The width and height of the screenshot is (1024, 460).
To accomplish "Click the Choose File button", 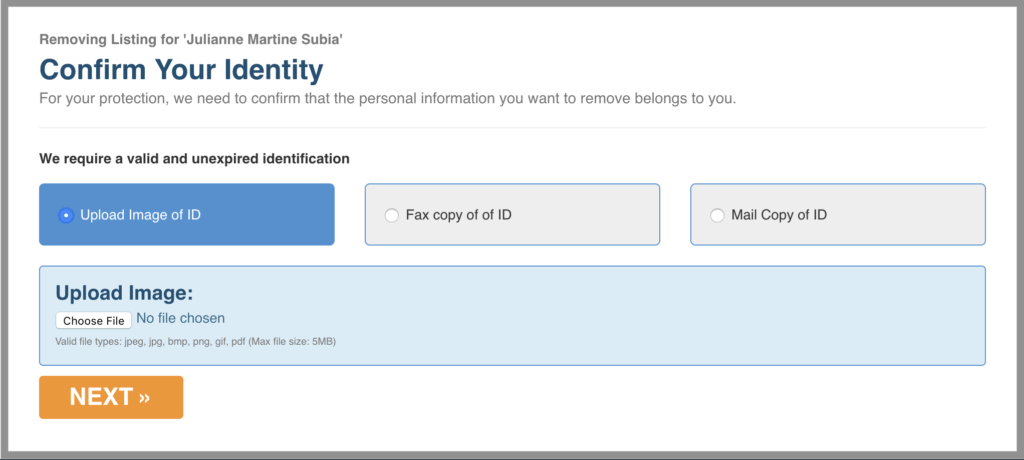I will pyautogui.click(x=93, y=320).
